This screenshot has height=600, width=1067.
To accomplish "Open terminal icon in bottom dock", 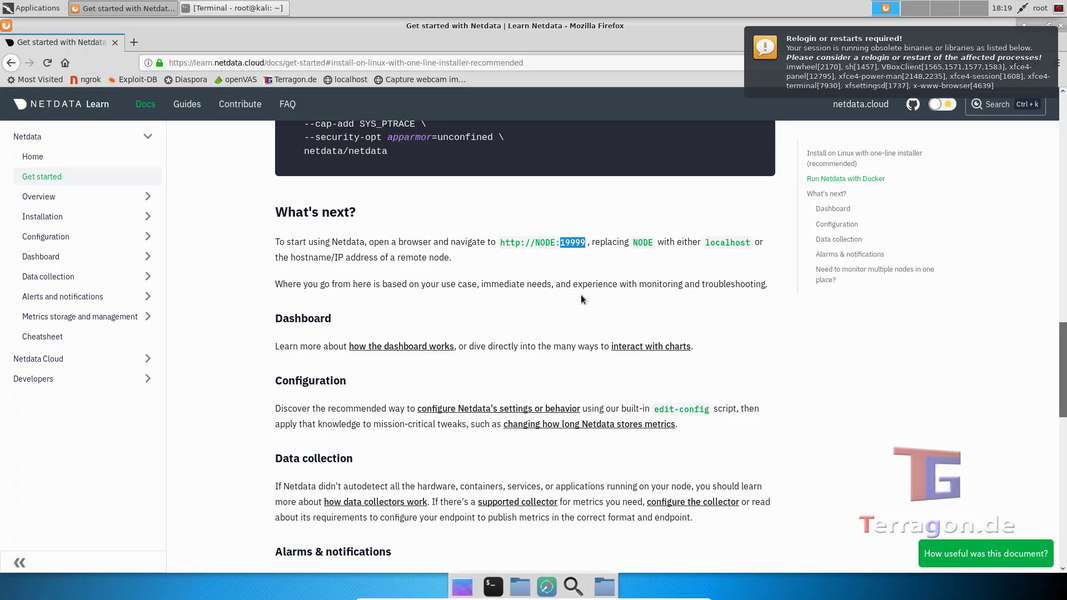I will (x=493, y=587).
